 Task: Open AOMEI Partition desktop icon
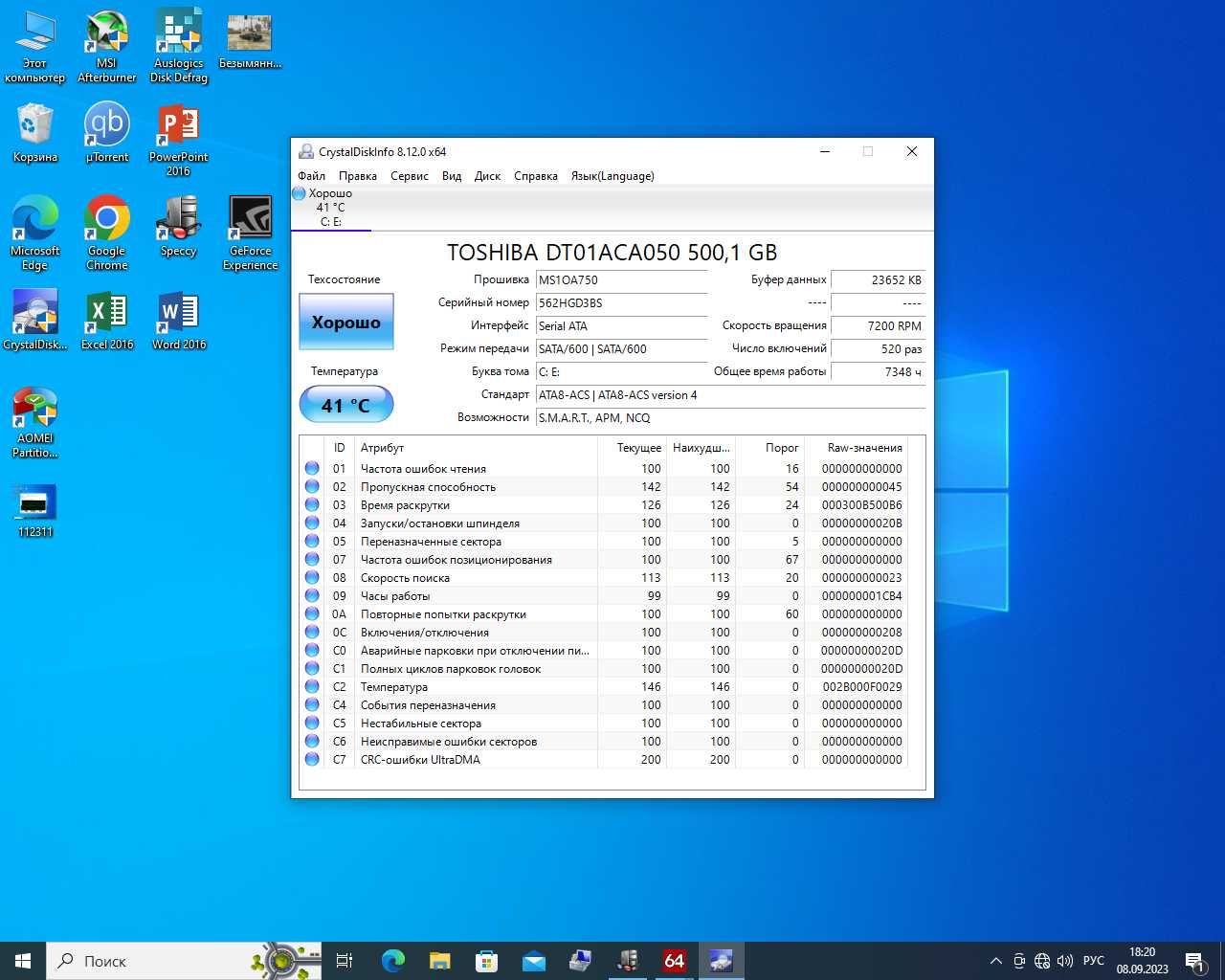pos(35,422)
